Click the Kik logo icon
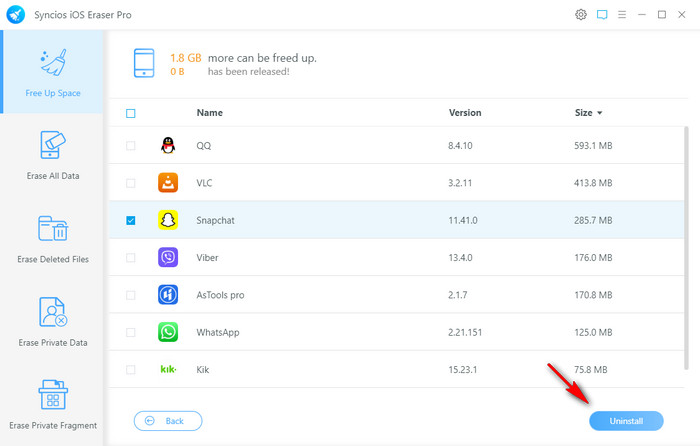700x446 pixels. click(168, 369)
